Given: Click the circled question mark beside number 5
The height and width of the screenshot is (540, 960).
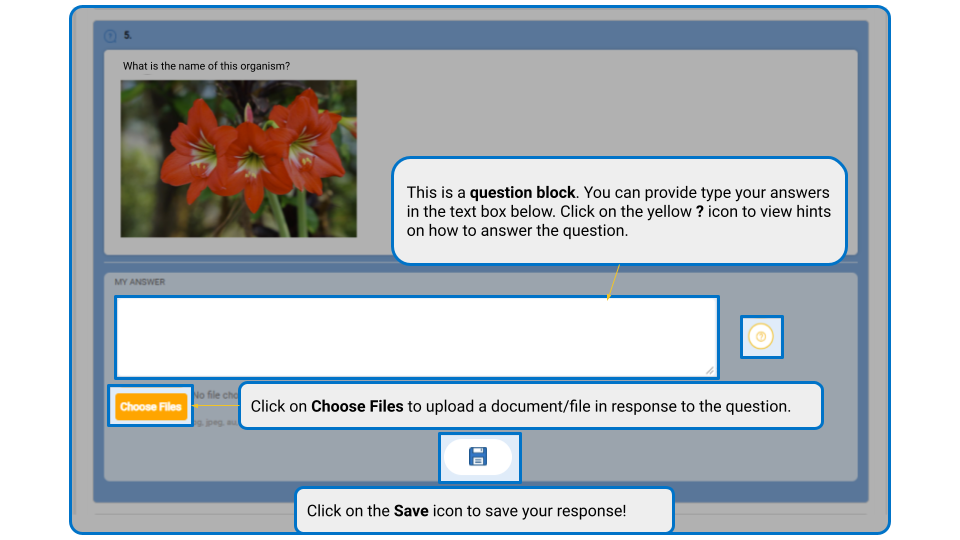Looking at the screenshot, I should coord(110,36).
